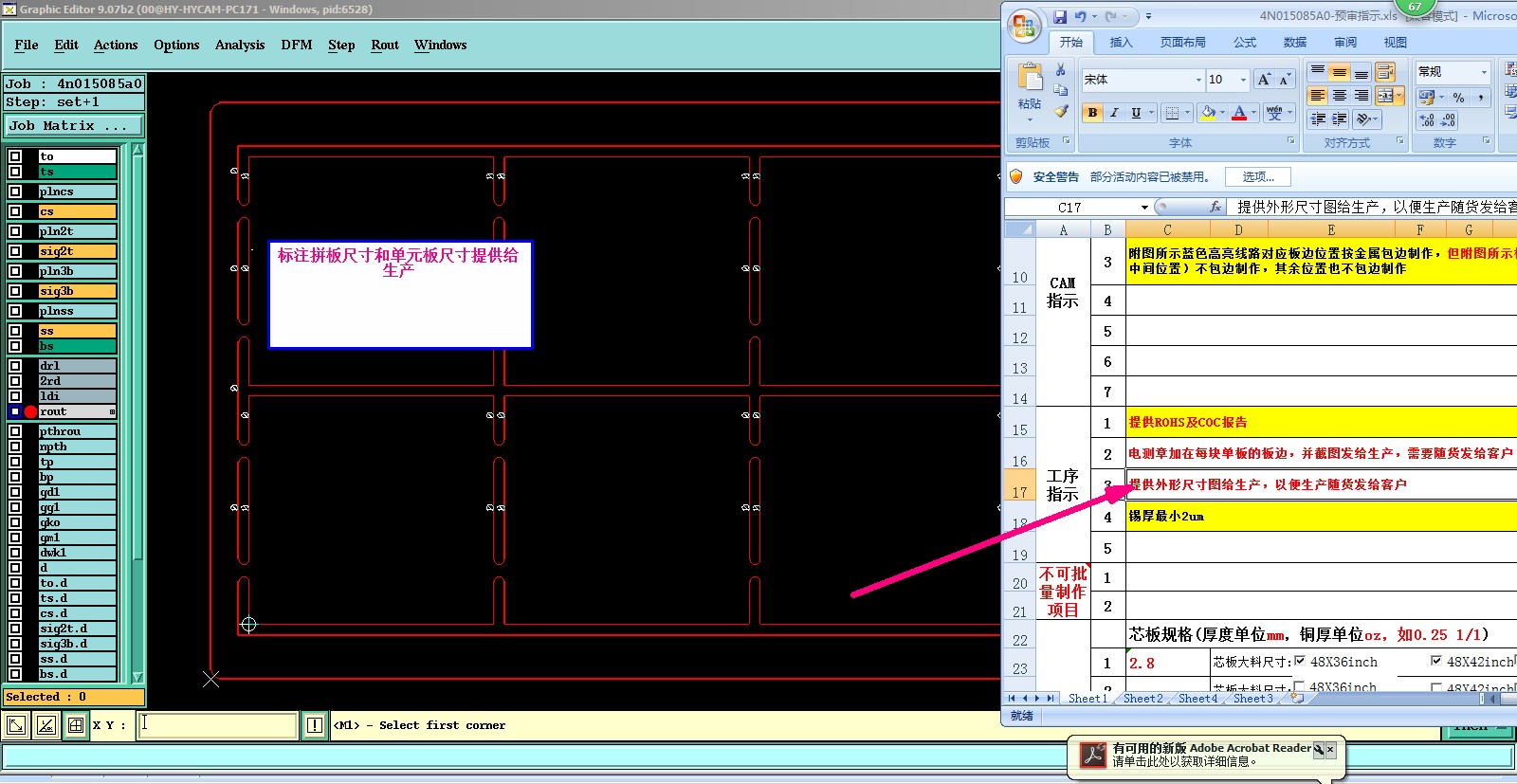
Task: Toggle visibility box for layer 'sig2t'
Action: coord(15,251)
